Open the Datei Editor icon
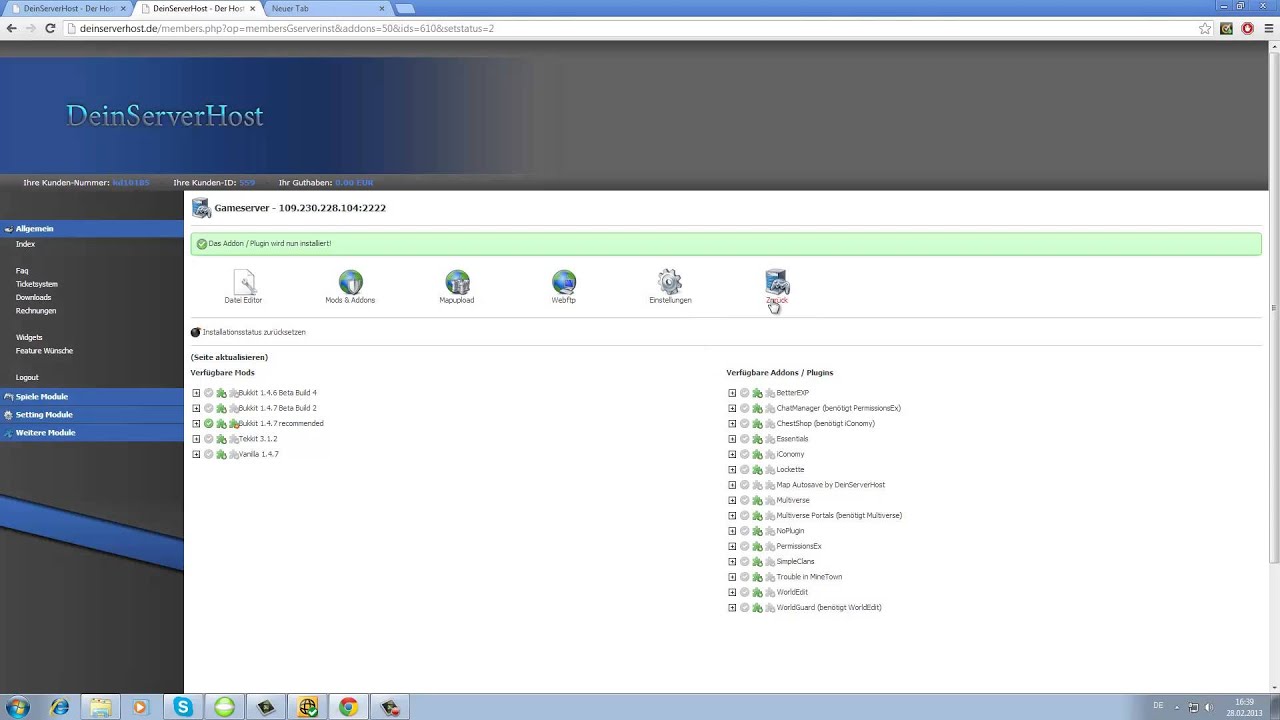Viewport: 1280px width, 720px height. [x=244, y=282]
